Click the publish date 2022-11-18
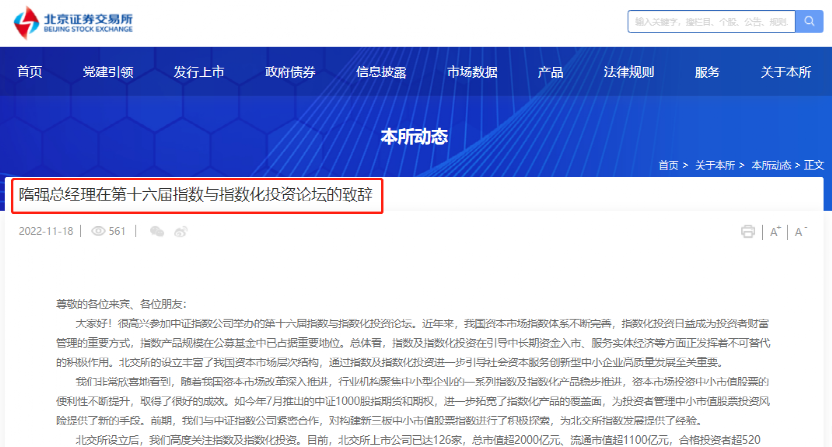The image size is (832, 447). pyautogui.click(x=46, y=231)
